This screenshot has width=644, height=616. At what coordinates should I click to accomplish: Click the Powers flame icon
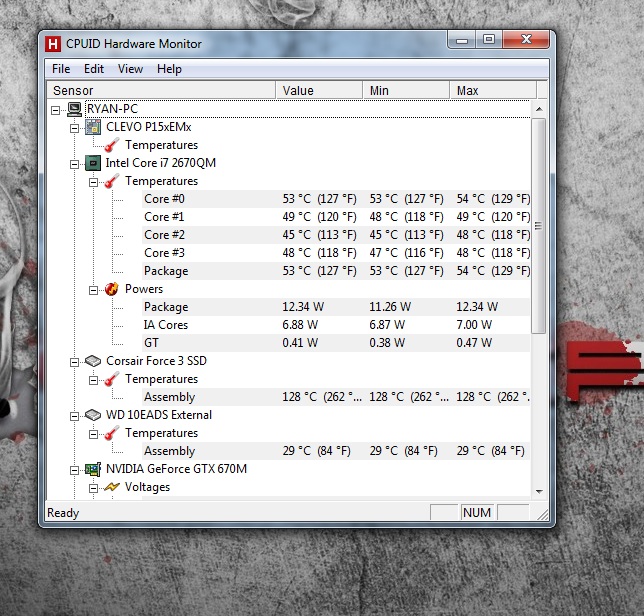[112, 289]
